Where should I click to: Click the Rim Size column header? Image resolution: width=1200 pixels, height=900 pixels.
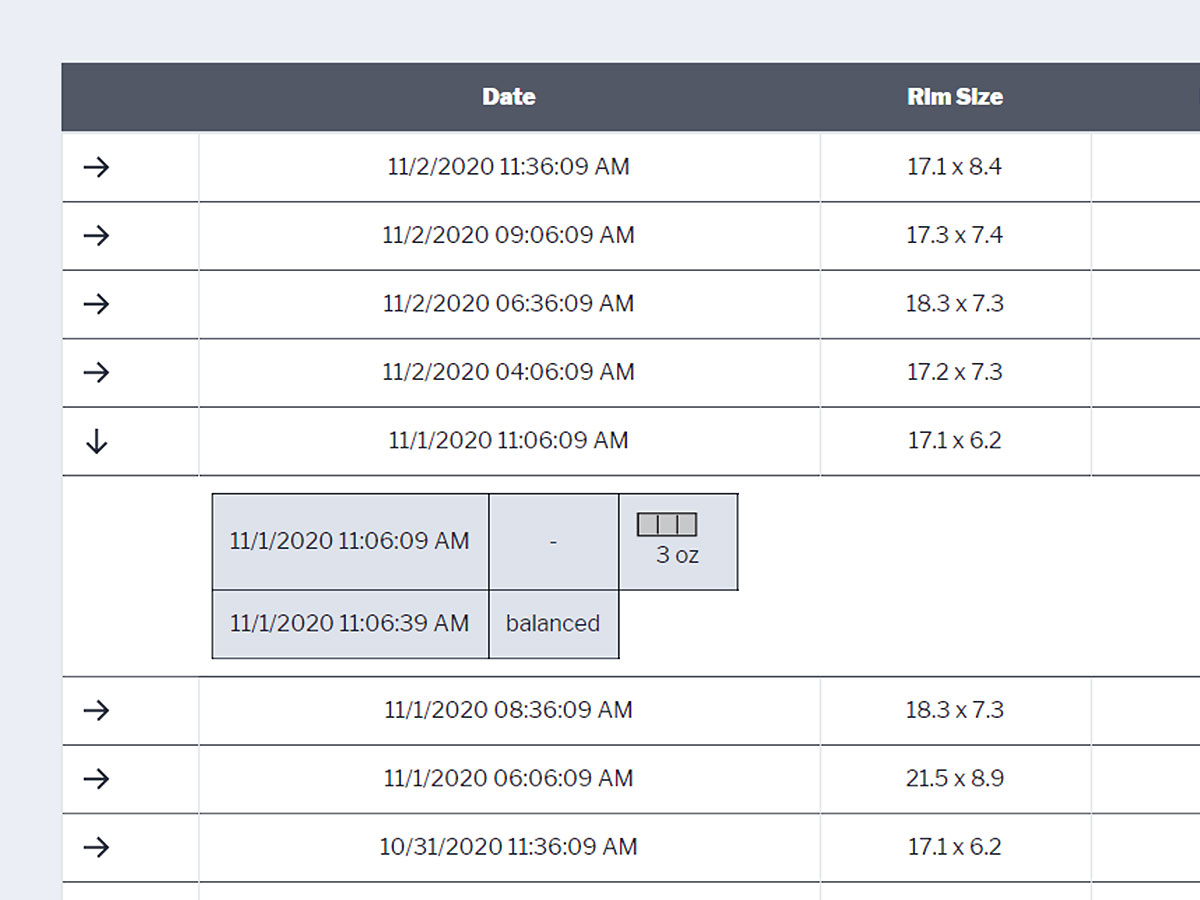(955, 97)
